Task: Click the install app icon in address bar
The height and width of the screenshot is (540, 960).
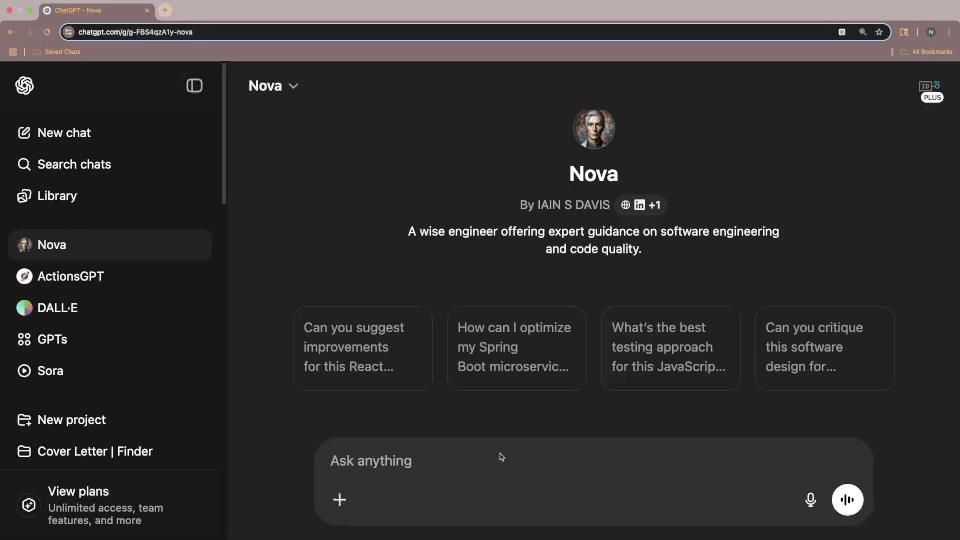Action: pos(842,32)
